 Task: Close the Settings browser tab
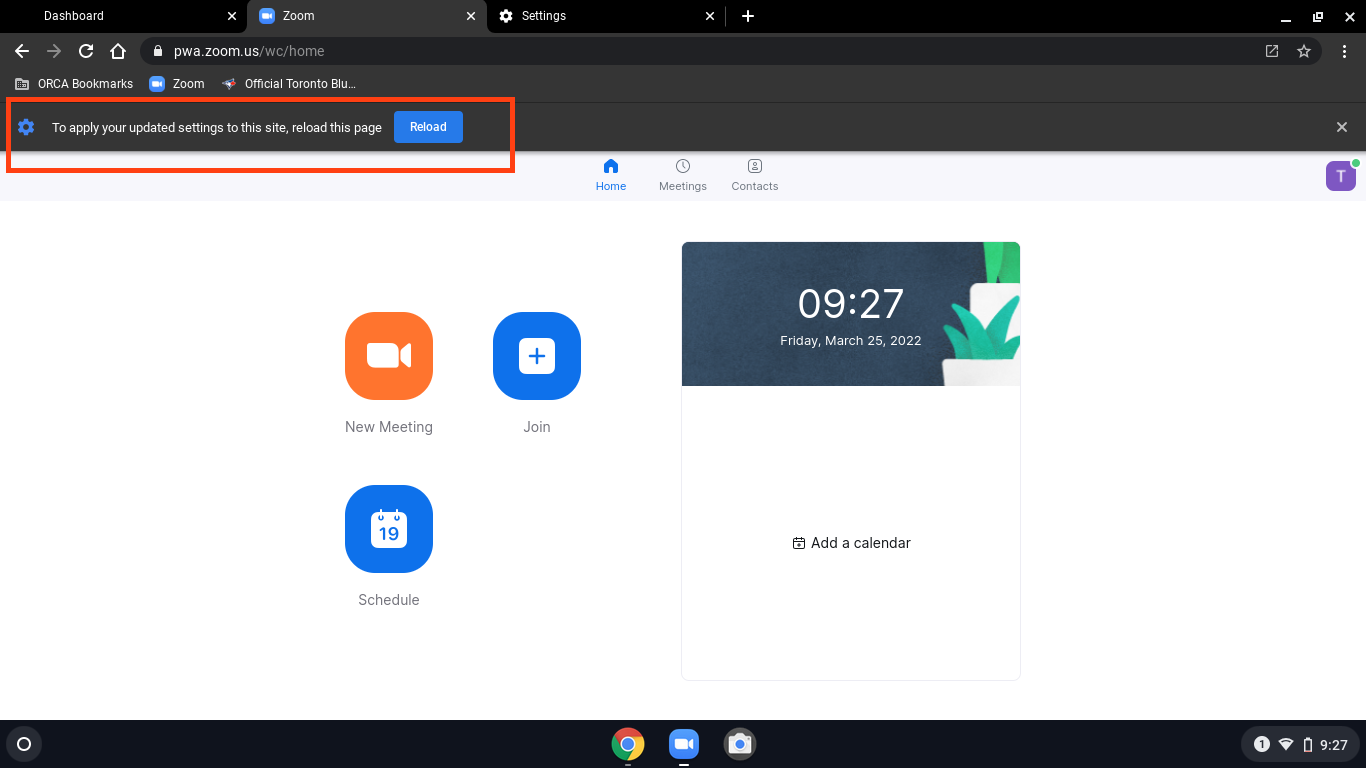click(x=710, y=16)
